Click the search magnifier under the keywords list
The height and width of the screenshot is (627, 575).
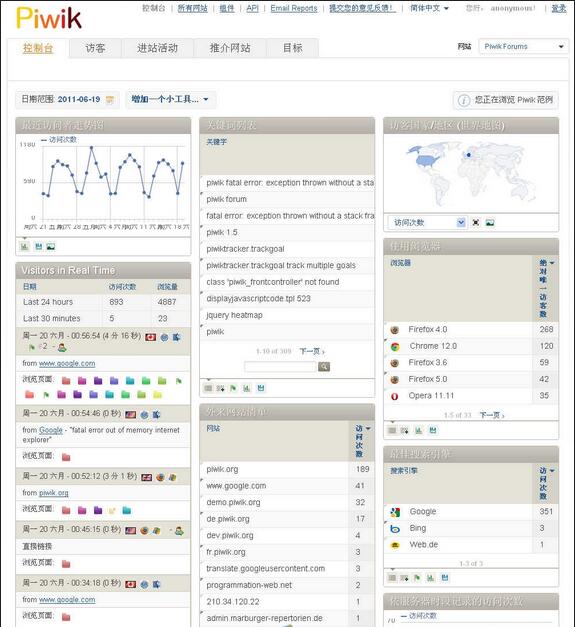(324, 366)
